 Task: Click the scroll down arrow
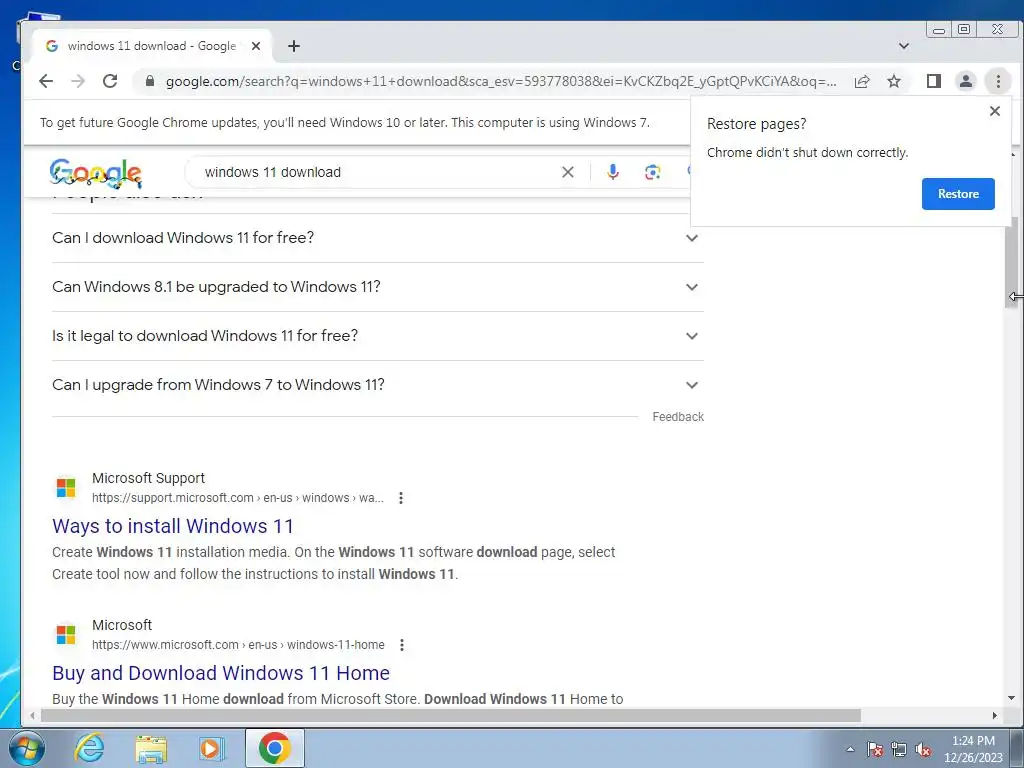tap(1011, 698)
